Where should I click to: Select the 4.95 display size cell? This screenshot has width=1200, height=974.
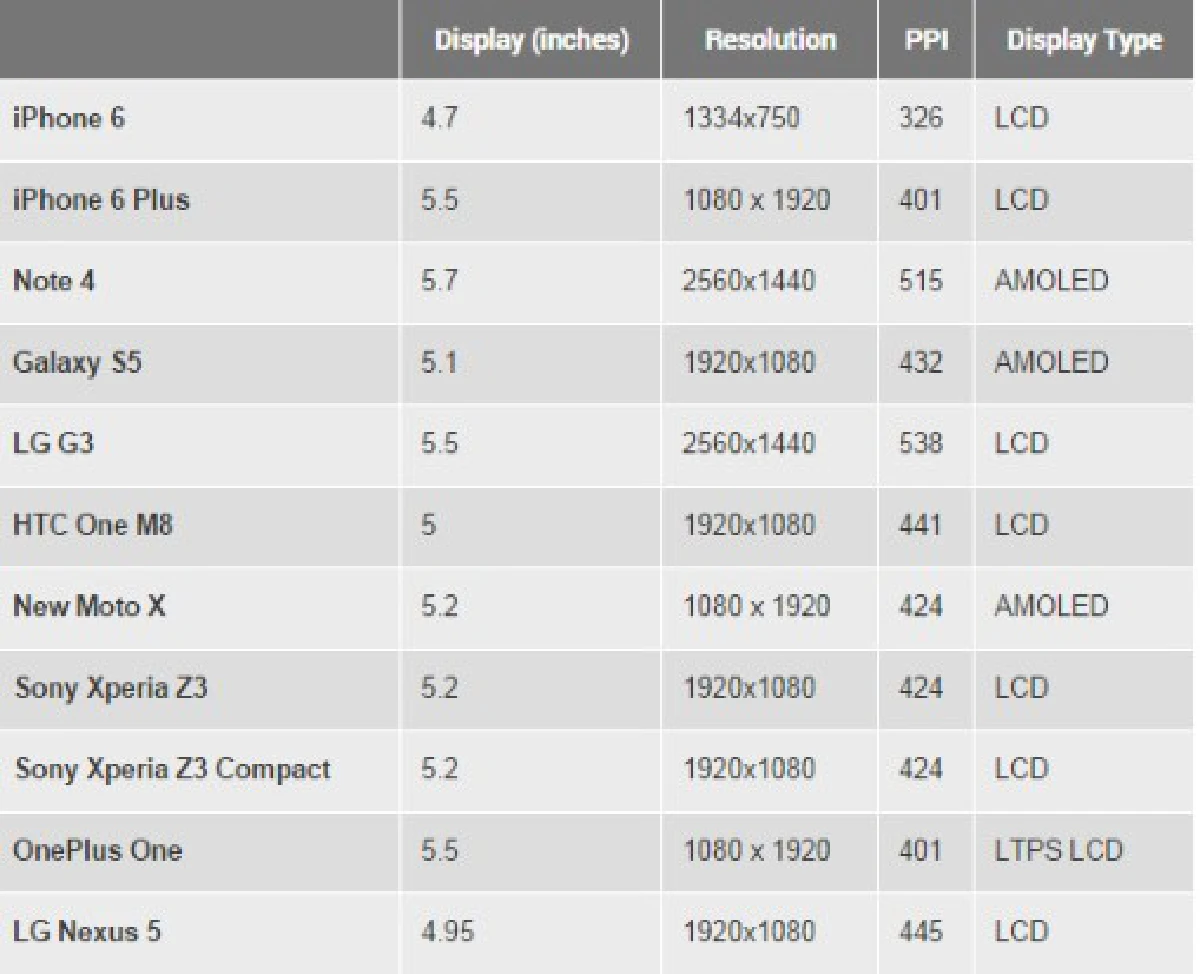coord(446,933)
